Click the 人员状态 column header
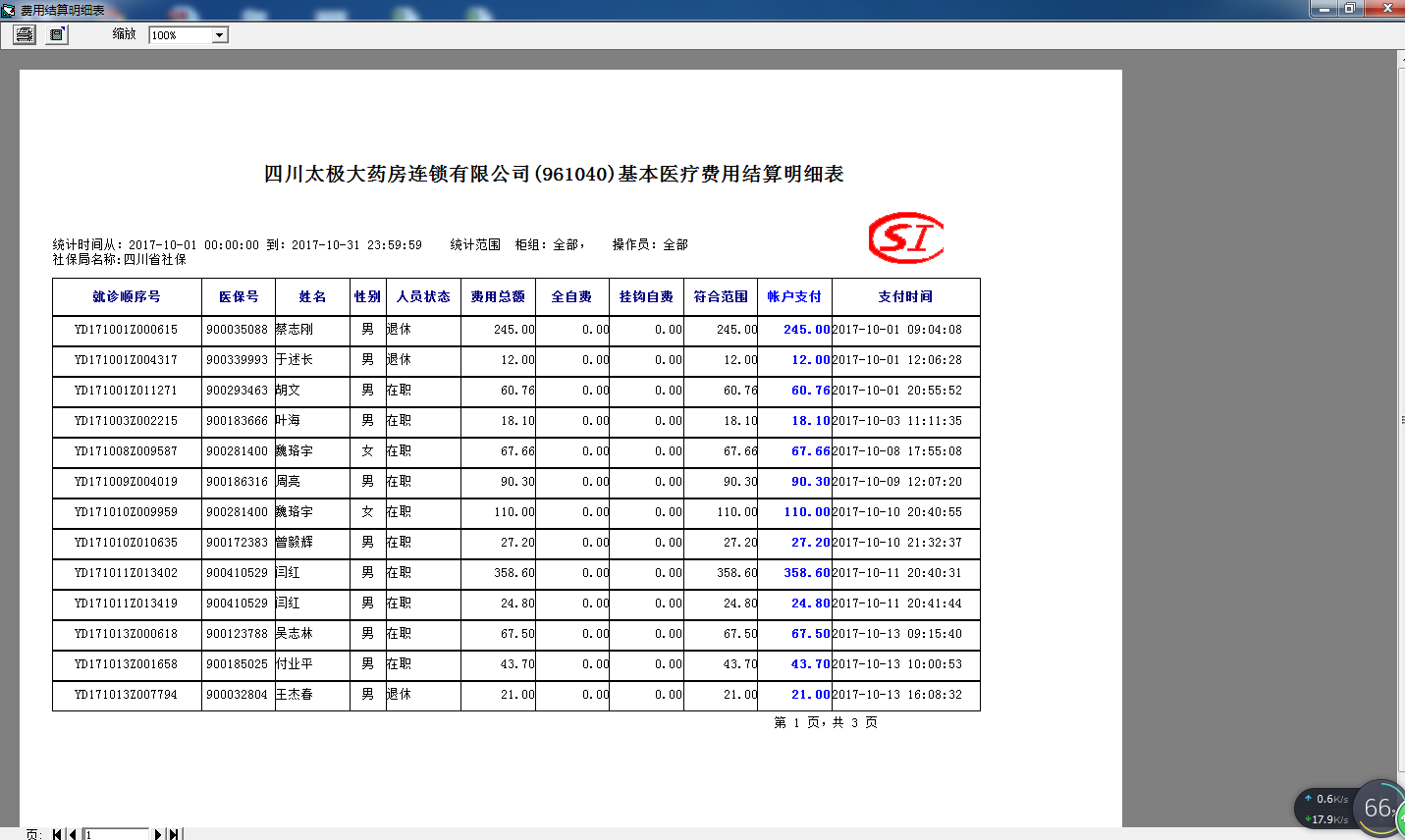The width and height of the screenshot is (1405, 840). pyautogui.click(x=423, y=296)
